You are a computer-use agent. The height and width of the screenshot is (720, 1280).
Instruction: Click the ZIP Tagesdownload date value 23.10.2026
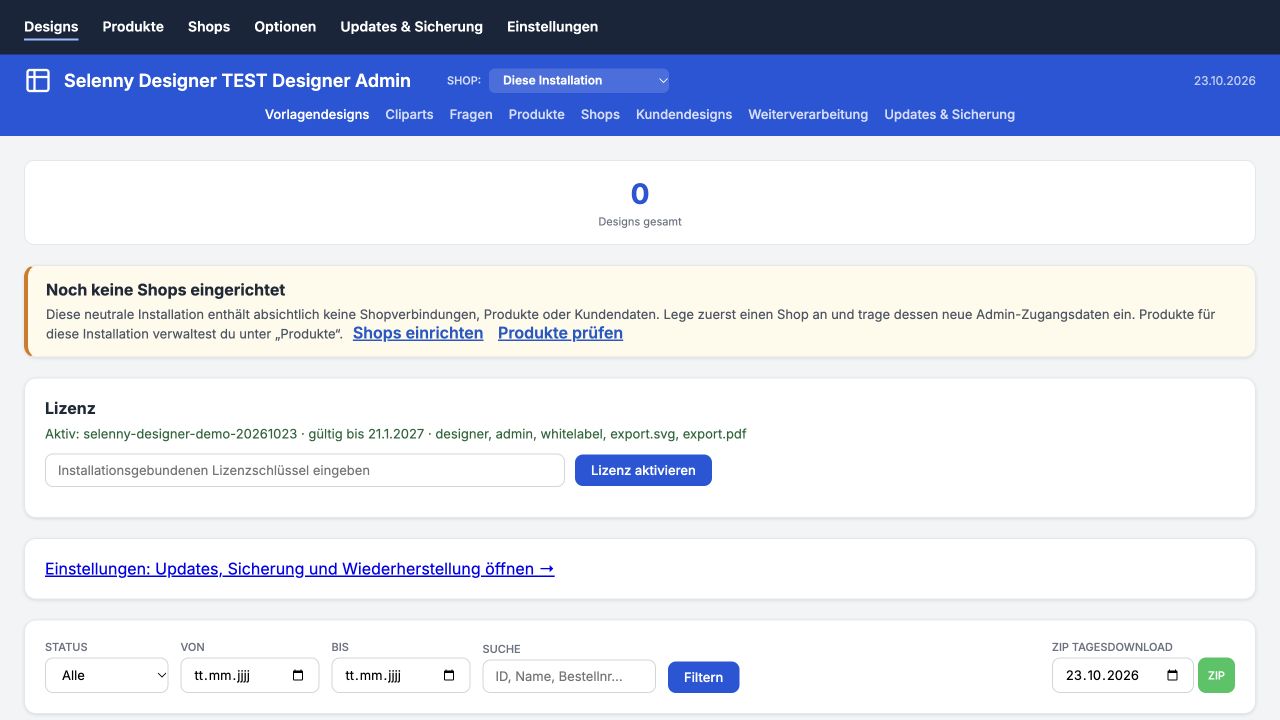tap(1102, 676)
